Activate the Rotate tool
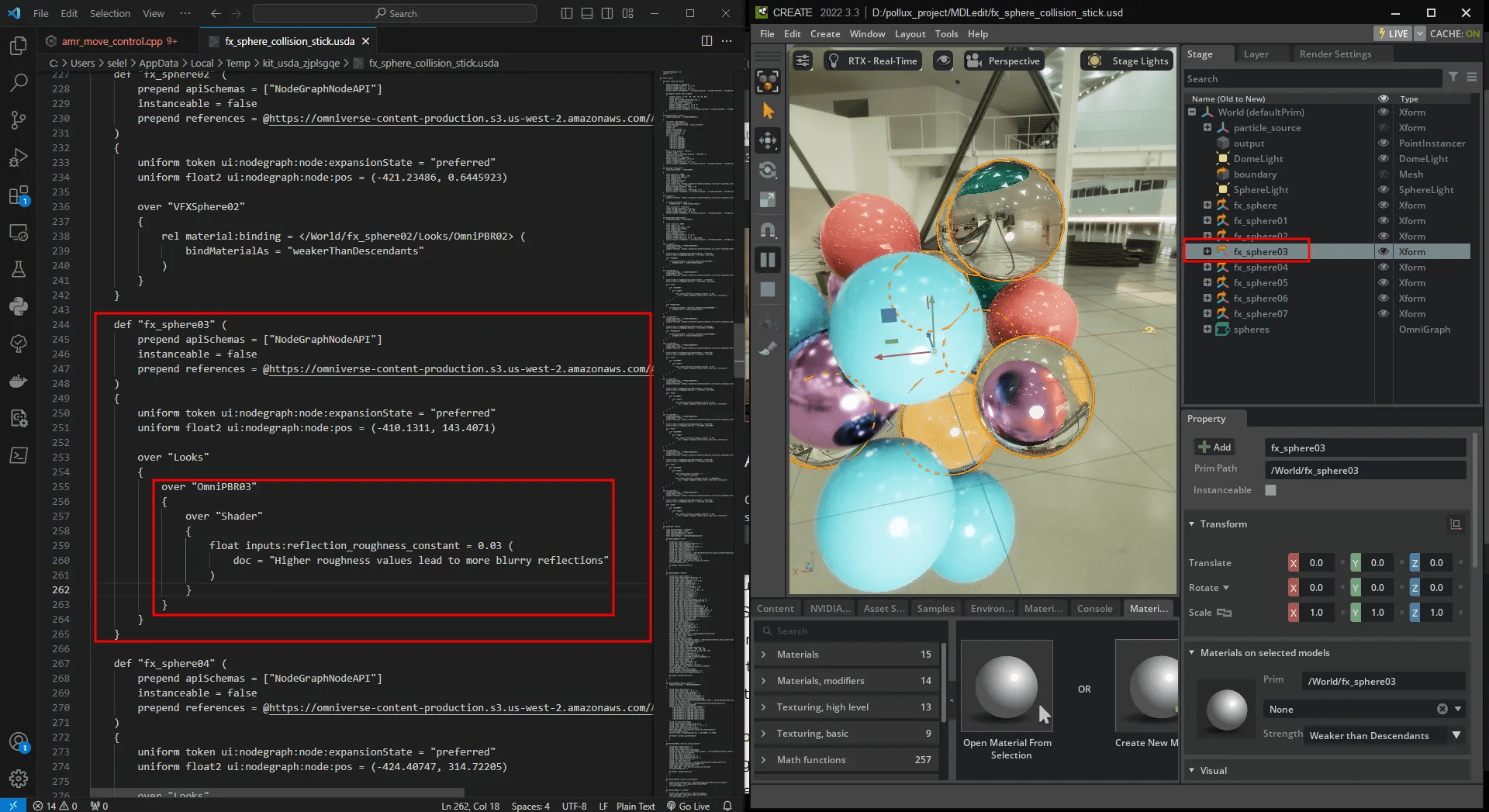The height and width of the screenshot is (812, 1489). [769, 170]
